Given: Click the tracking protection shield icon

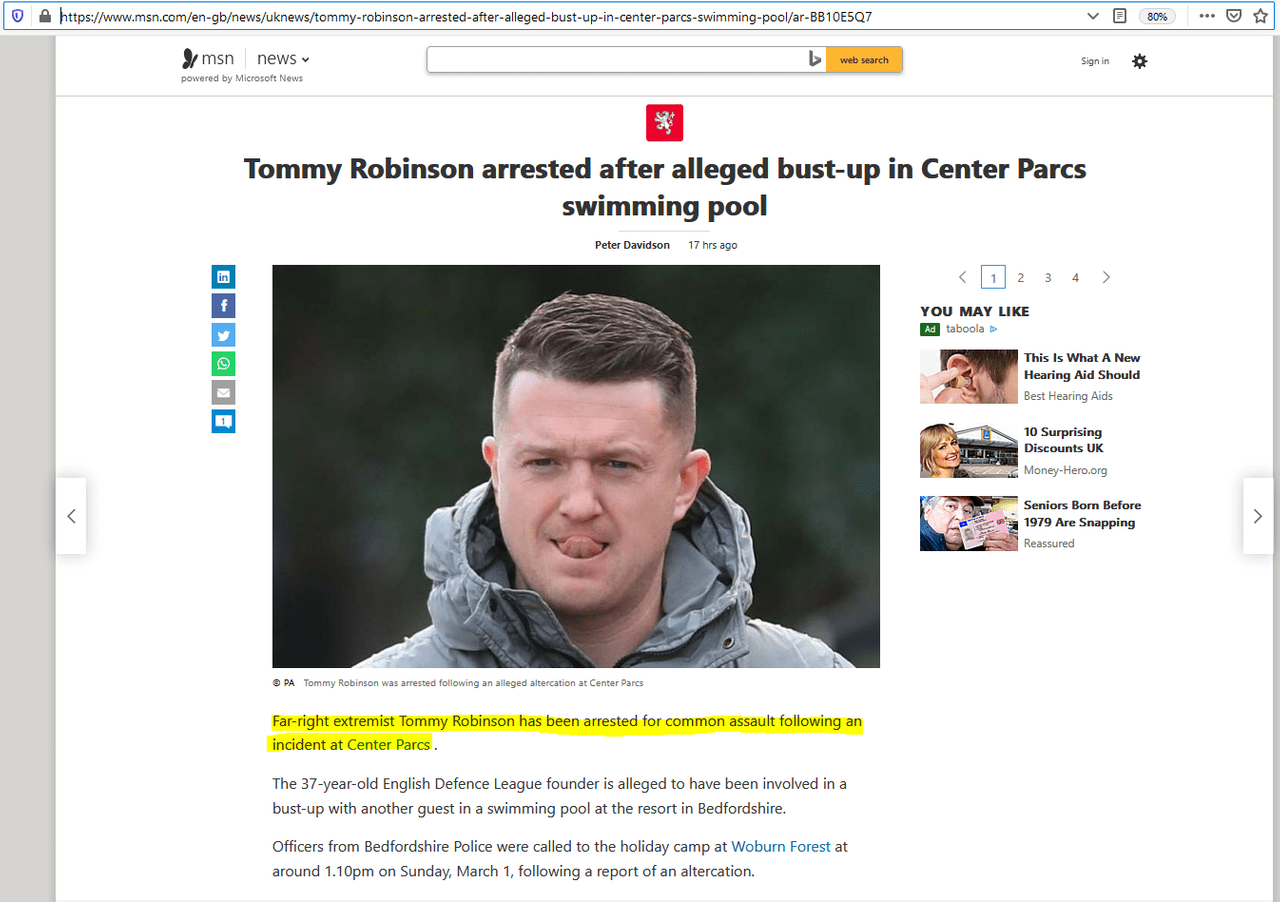Looking at the screenshot, I should coord(17,16).
